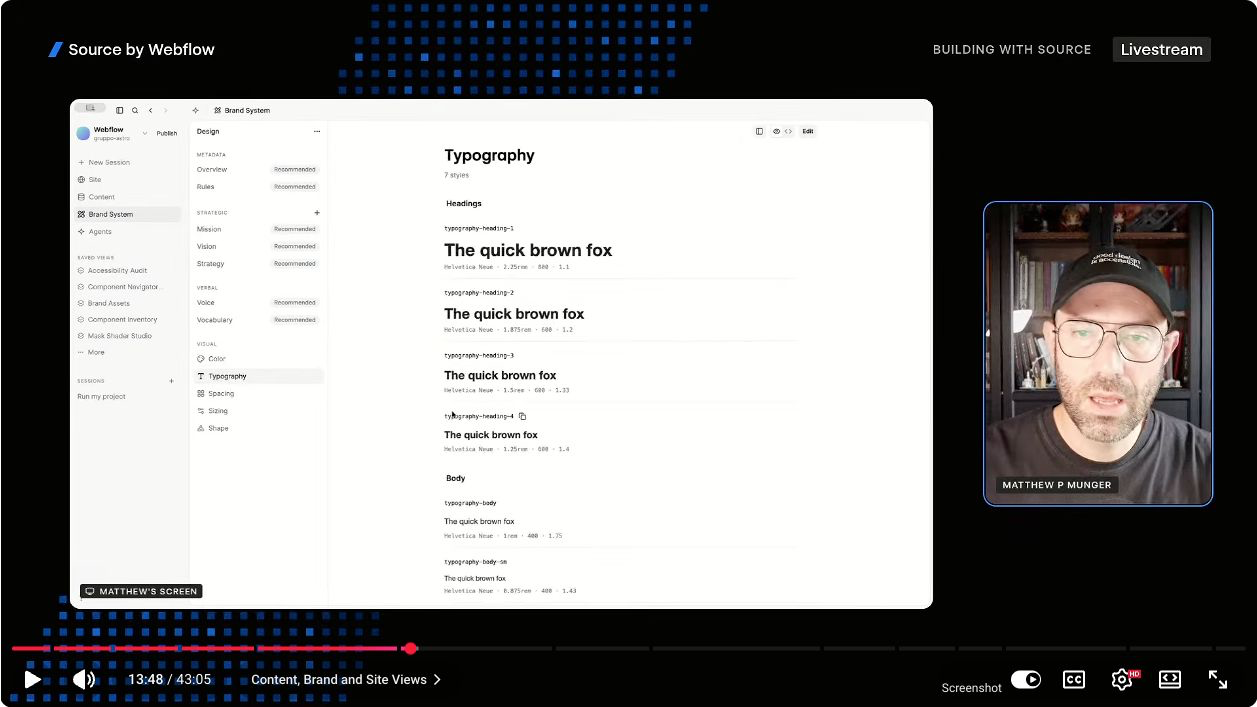Open chapter list at Content, Brand and Site Views

tap(346, 680)
